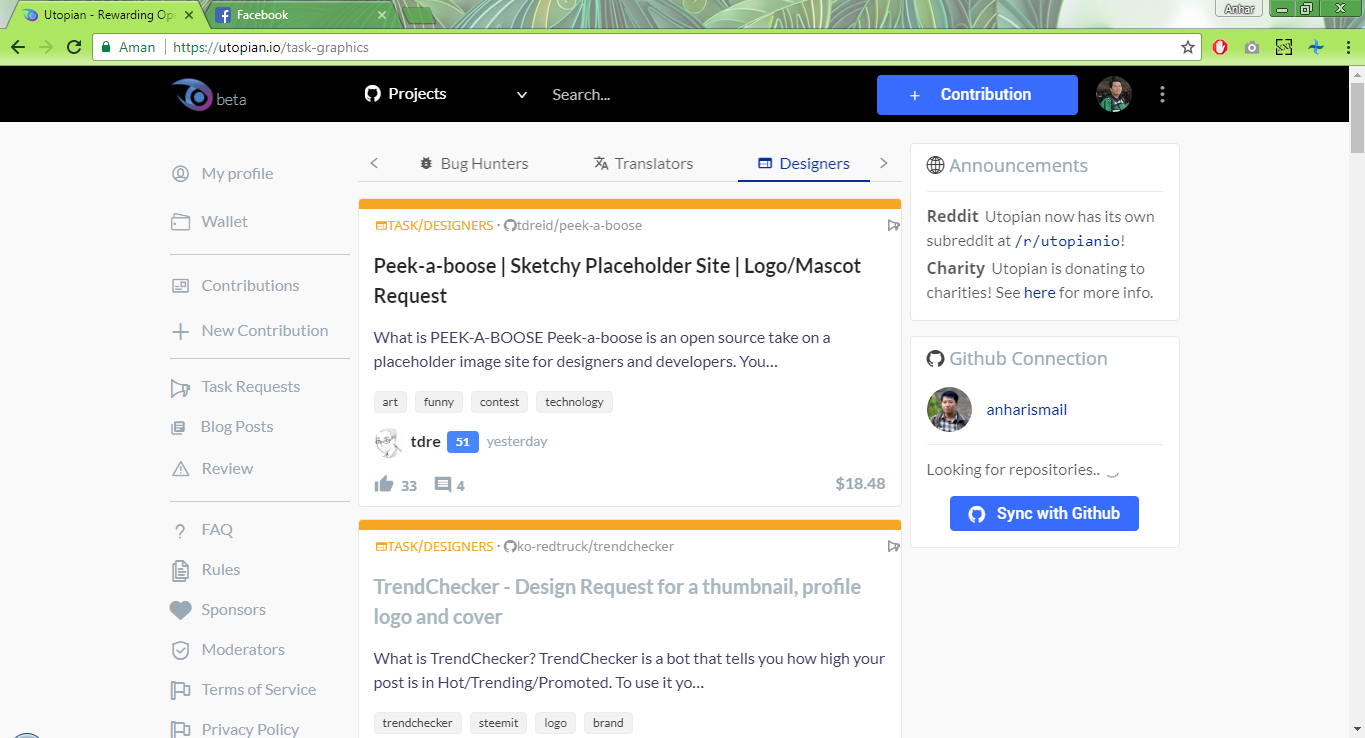
Task: Open the tdre author name link
Action: pos(425,442)
